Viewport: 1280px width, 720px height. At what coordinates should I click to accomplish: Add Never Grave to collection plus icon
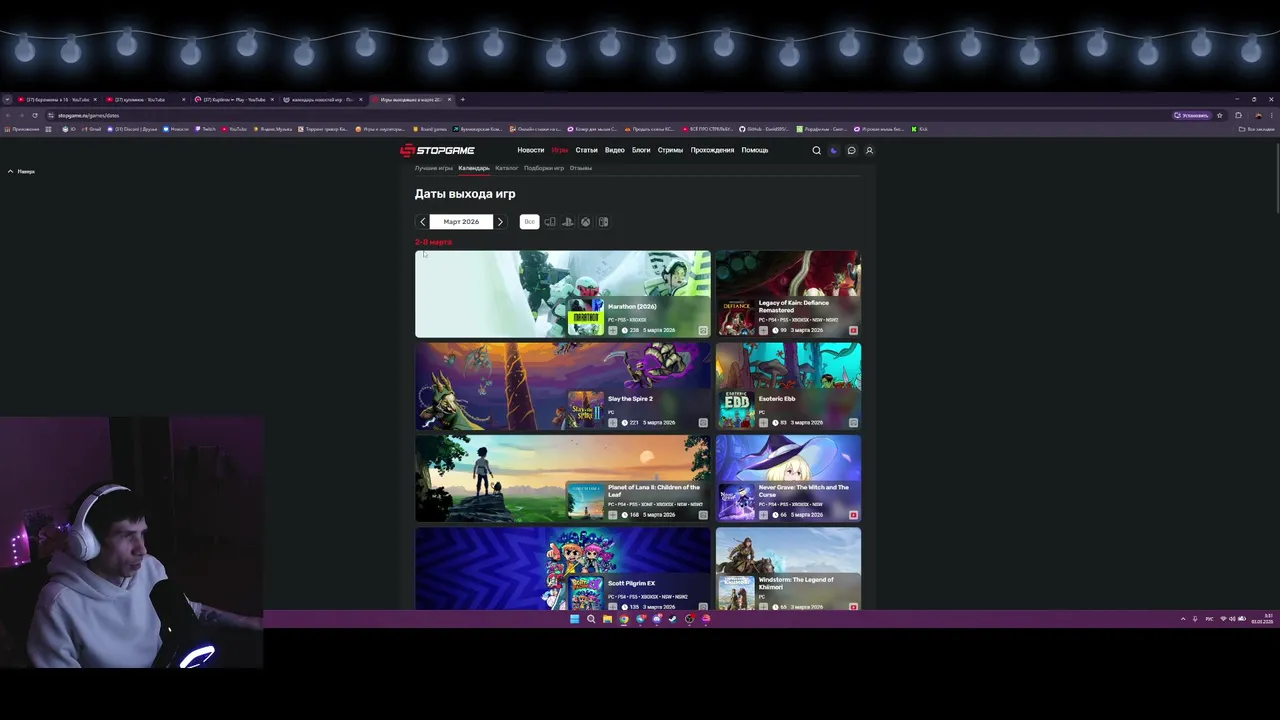pos(764,515)
